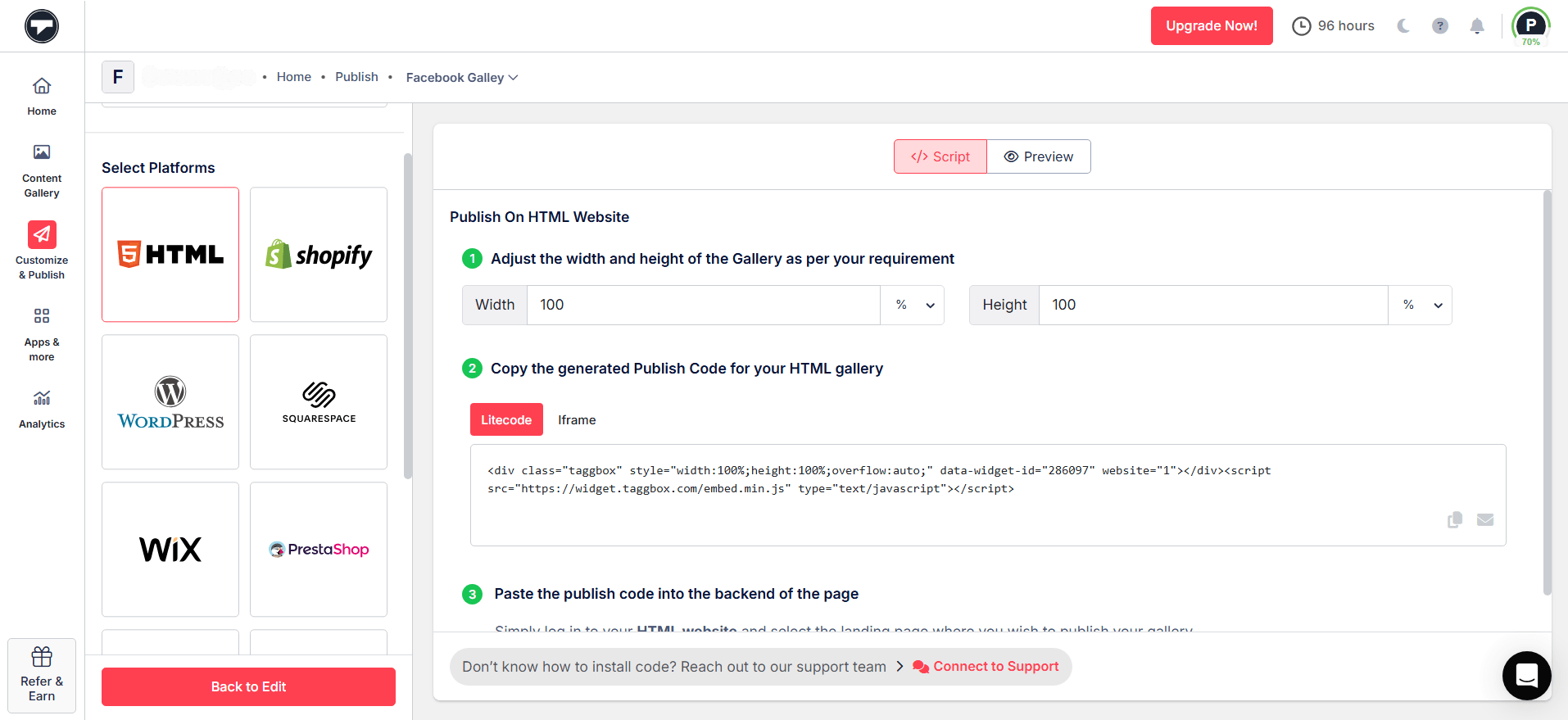Switch to the Iframe code tab
The height and width of the screenshot is (720, 1568).
coord(577,419)
